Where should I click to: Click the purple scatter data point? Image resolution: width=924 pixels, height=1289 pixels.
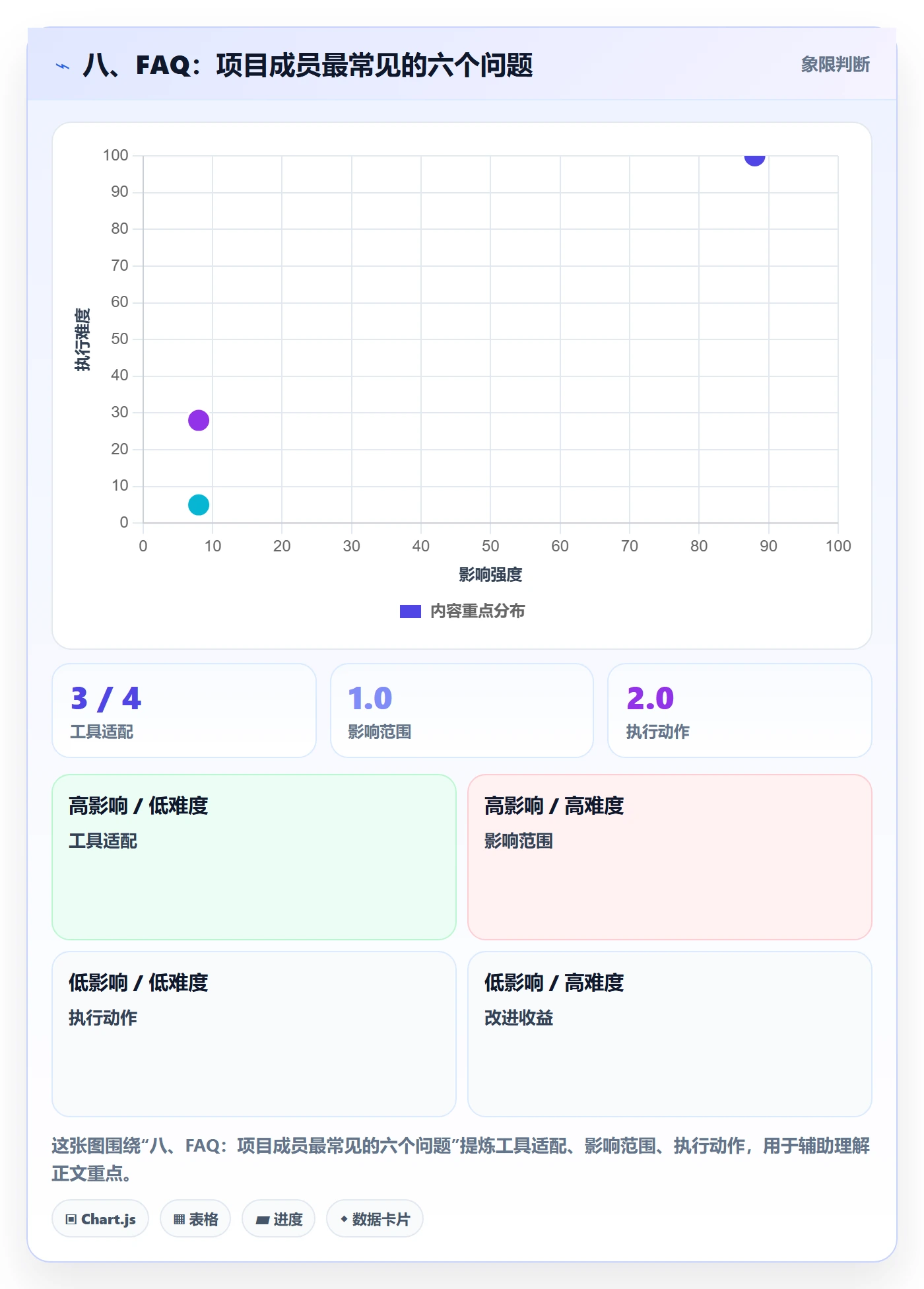coord(199,420)
